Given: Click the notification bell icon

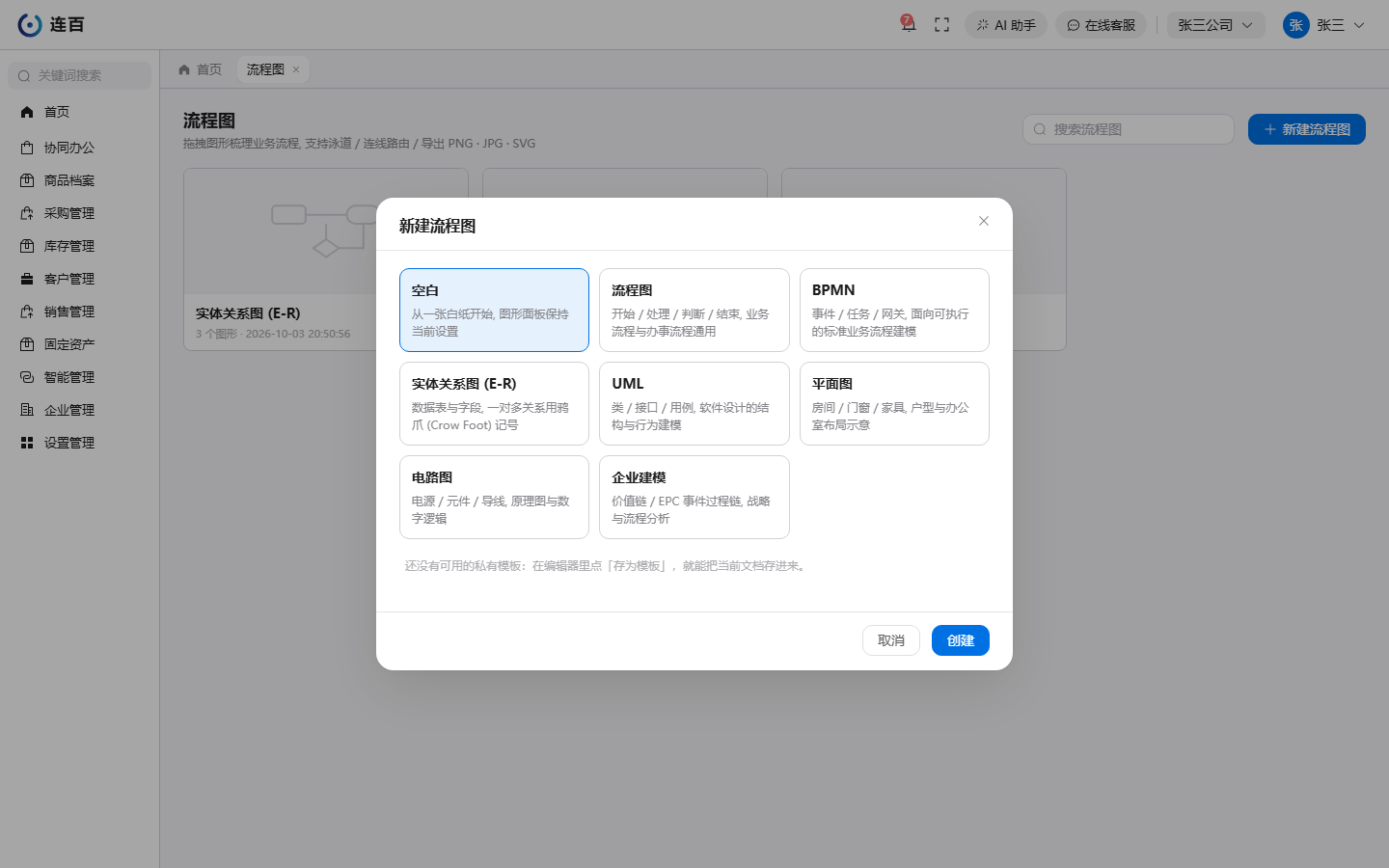Looking at the screenshot, I should coord(908,24).
